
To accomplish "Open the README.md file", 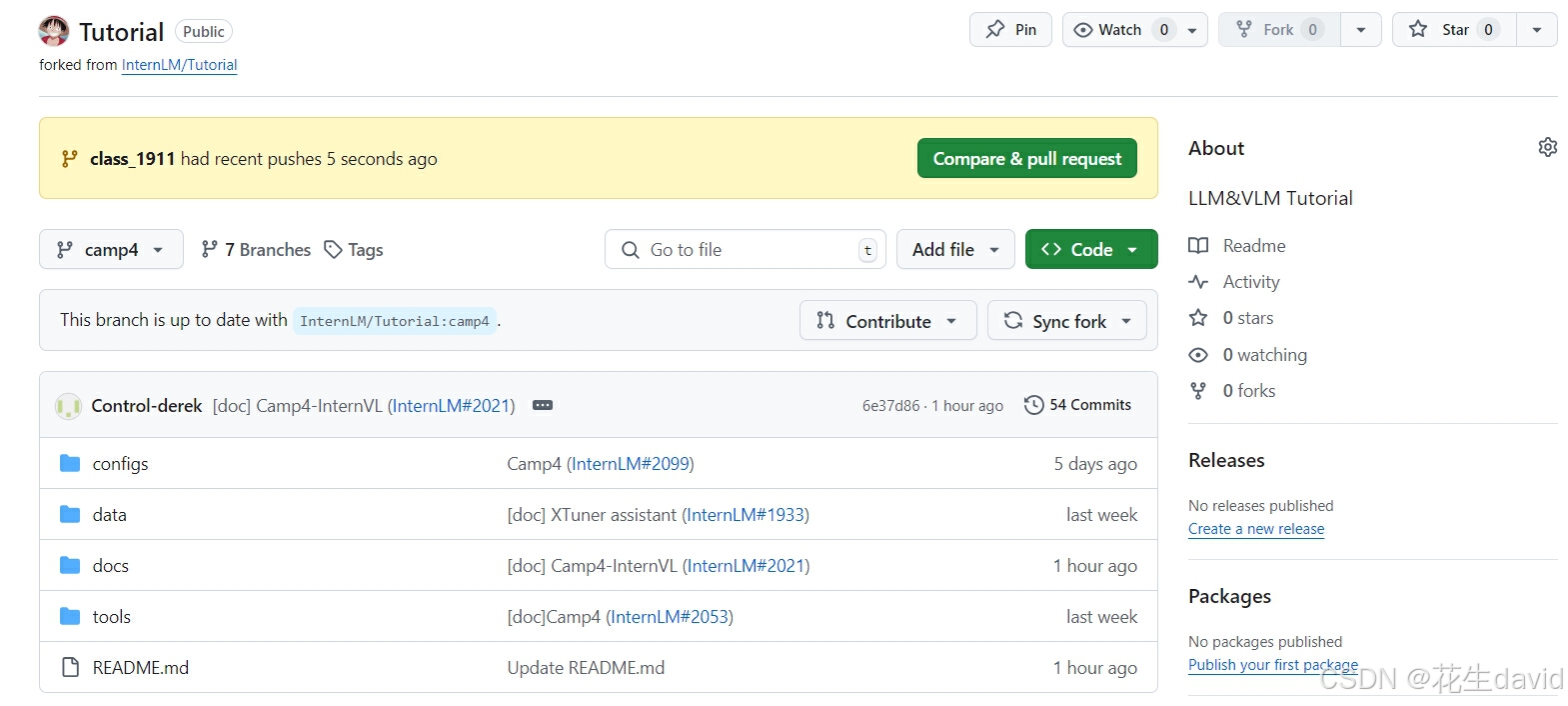I will click(140, 668).
